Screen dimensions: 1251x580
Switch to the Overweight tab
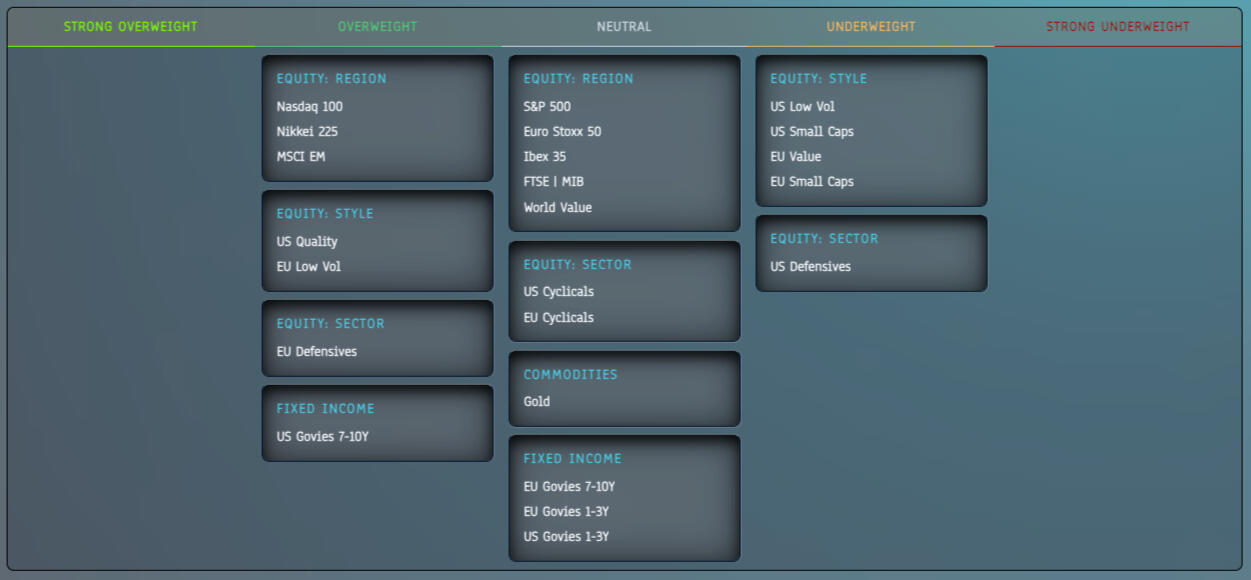coord(378,27)
